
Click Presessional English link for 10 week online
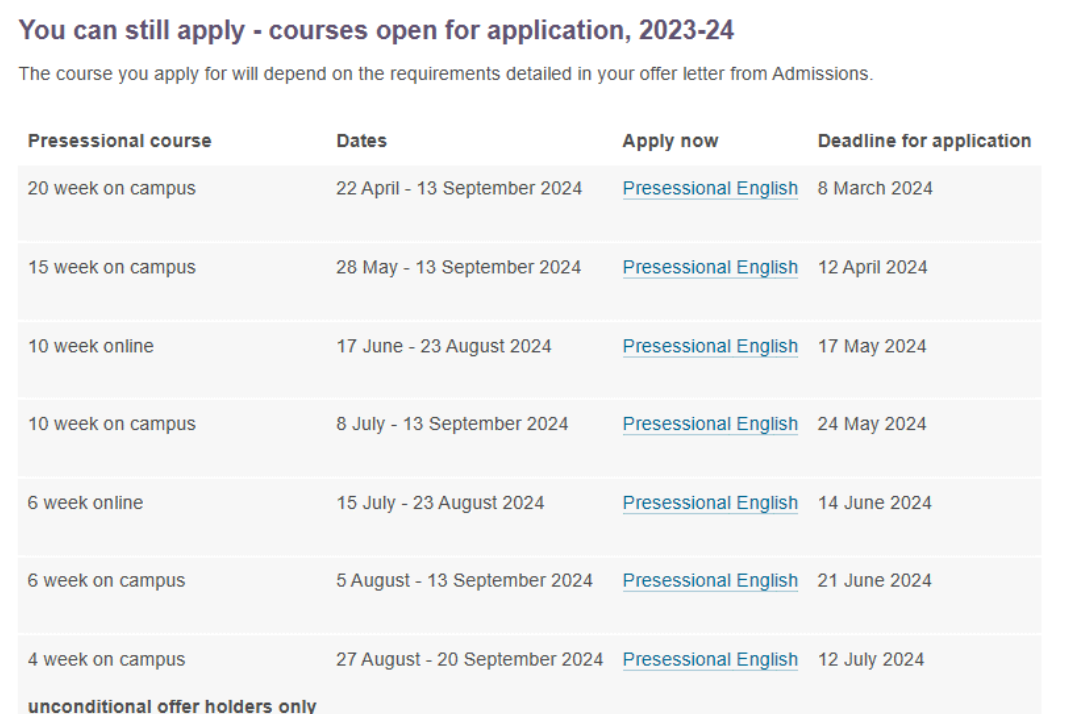click(710, 346)
